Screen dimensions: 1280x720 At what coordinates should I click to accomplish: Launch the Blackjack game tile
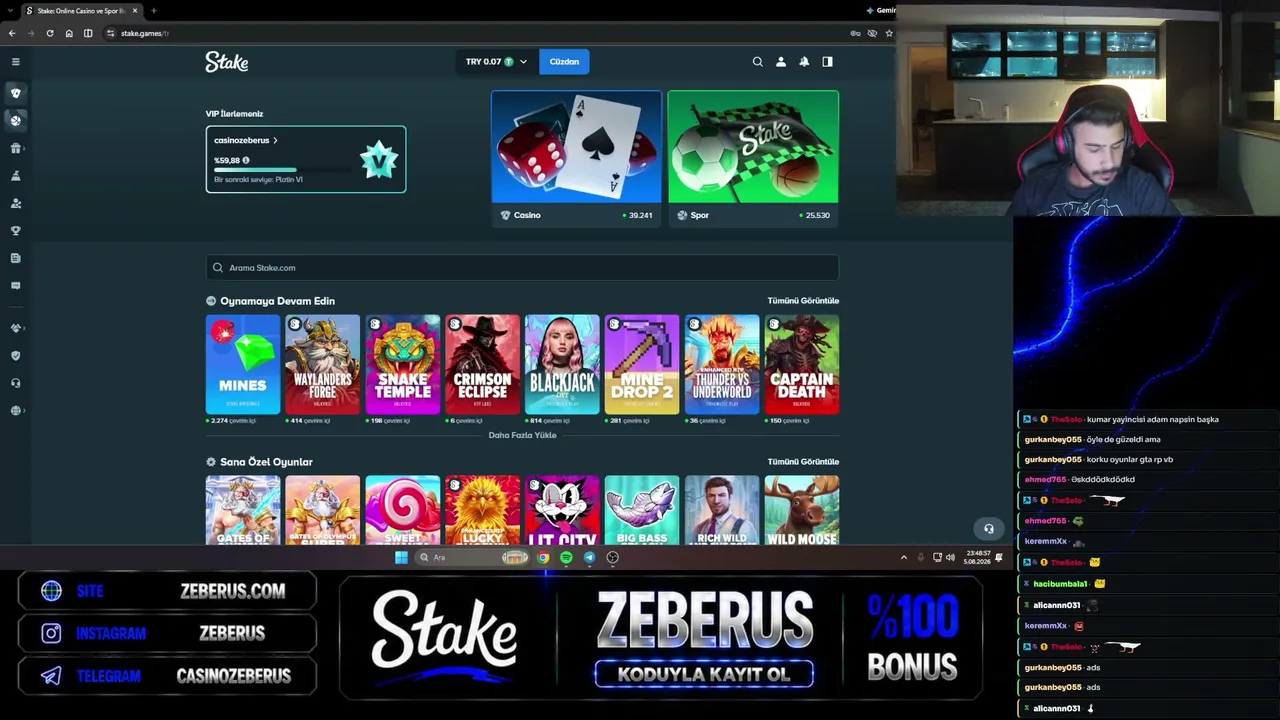click(562, 364)
